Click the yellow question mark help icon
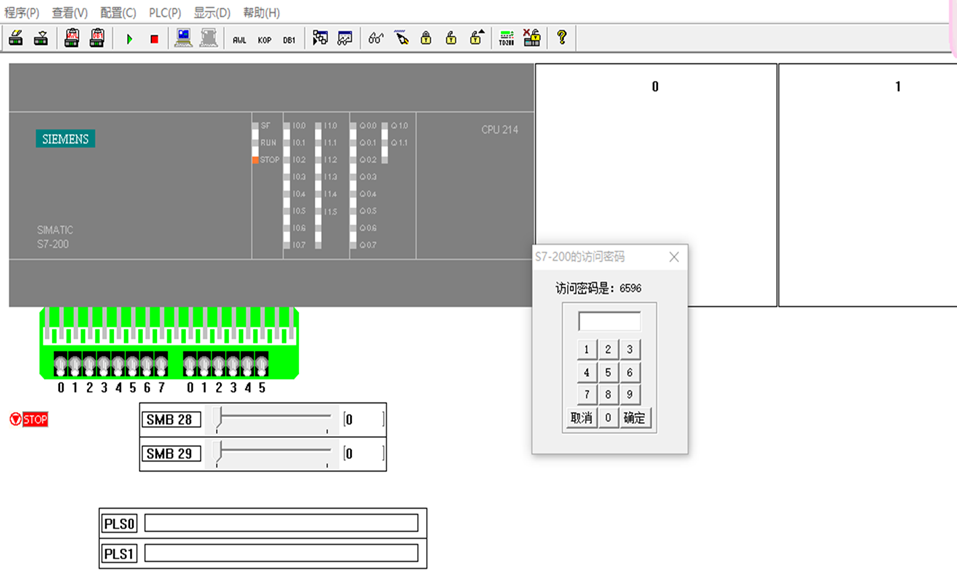 click(562, 38)
